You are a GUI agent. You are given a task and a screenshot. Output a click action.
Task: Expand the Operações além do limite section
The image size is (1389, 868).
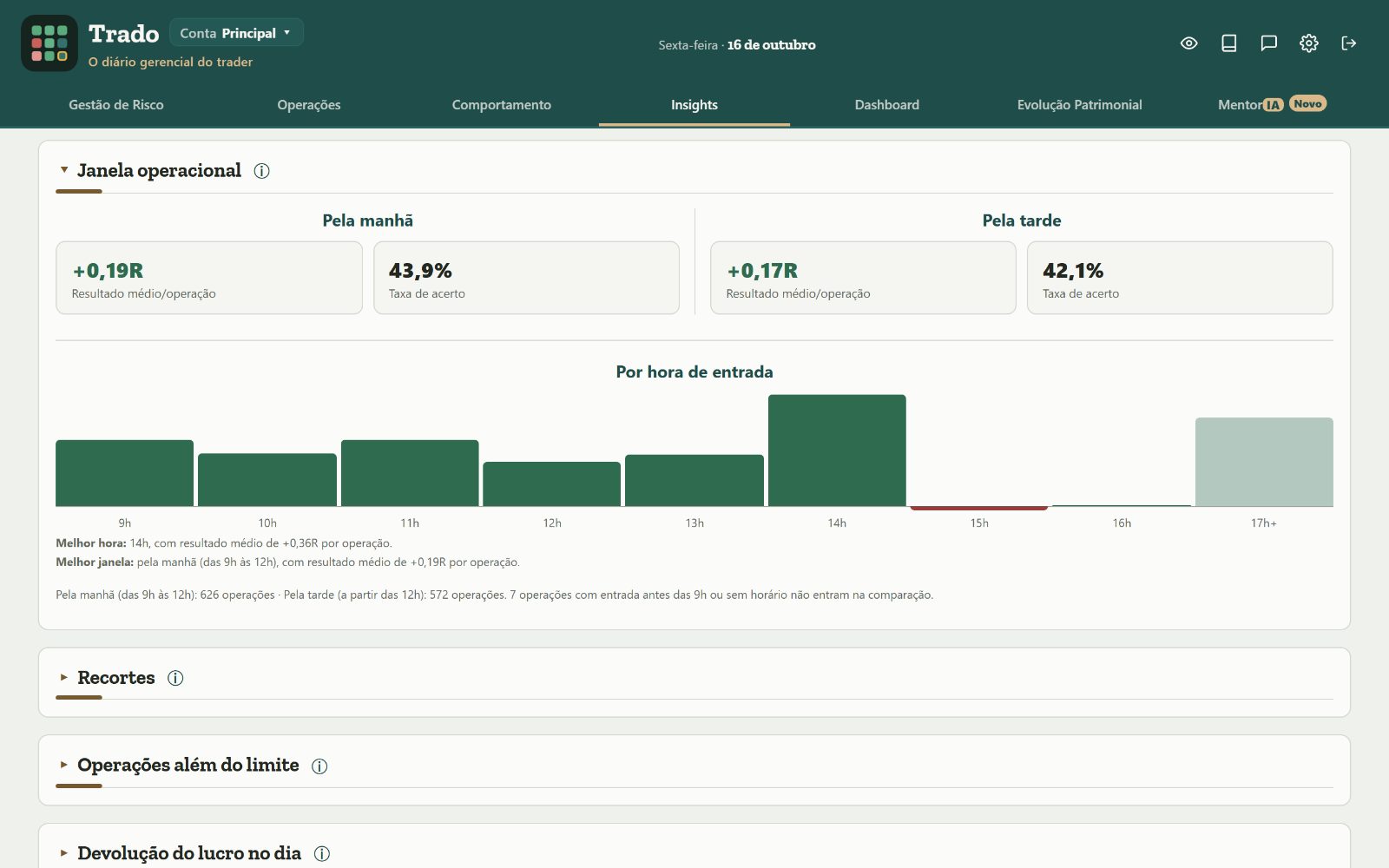click(x=64, y=765)
